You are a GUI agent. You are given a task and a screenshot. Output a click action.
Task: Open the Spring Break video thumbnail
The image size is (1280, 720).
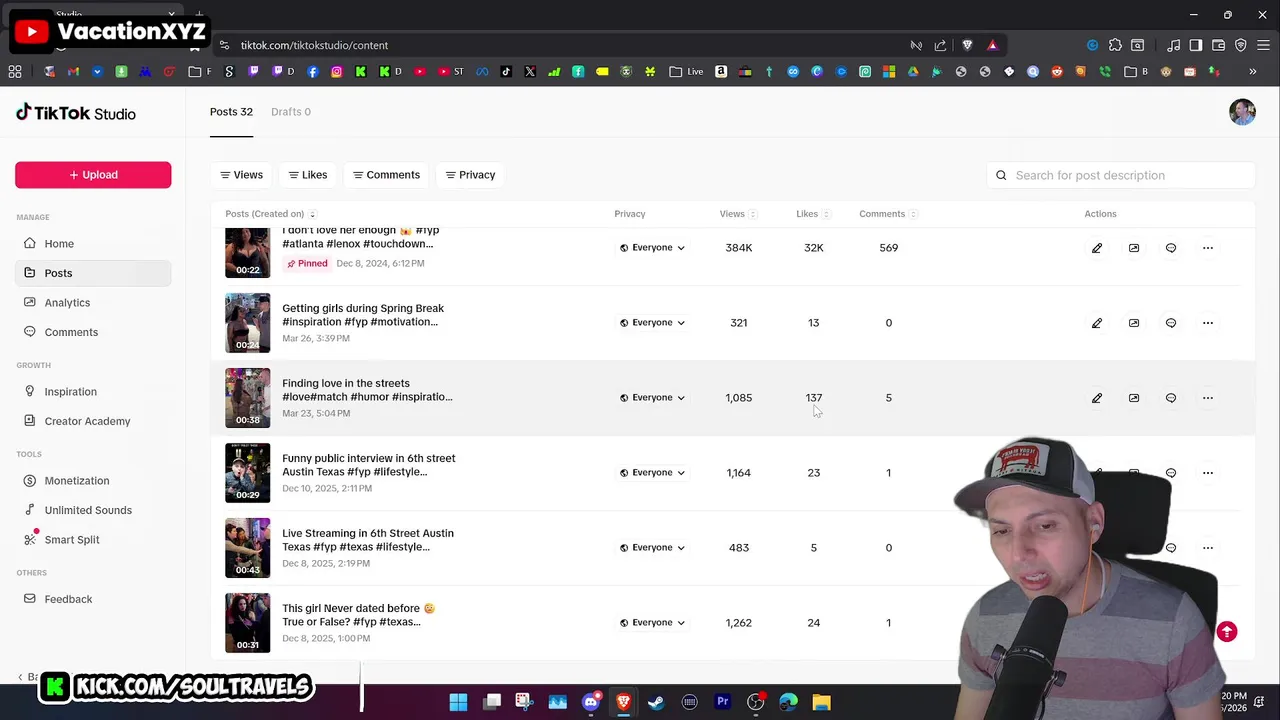pyautogui.click(x=247, y=323)
